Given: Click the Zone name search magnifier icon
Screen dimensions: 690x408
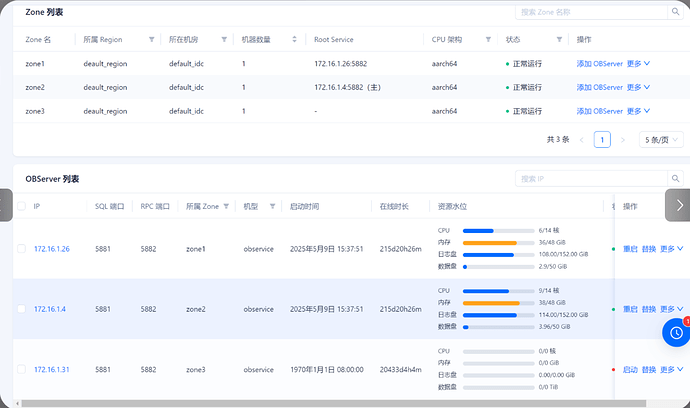Looking at the screenshot, I should [x=676, y=12].
